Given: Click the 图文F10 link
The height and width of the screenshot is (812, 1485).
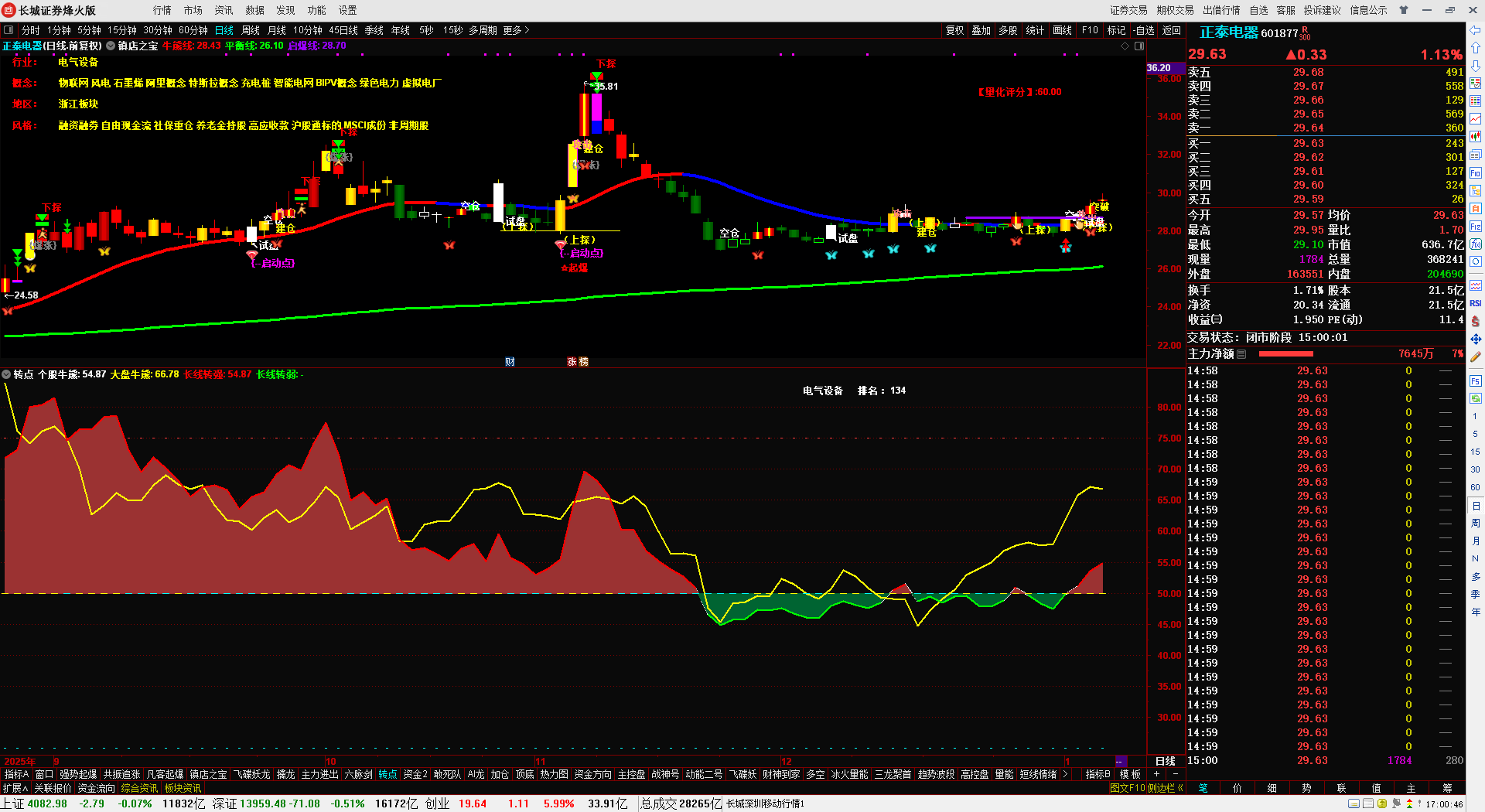Looking at the screenshot, I should tap(1127, 788).
